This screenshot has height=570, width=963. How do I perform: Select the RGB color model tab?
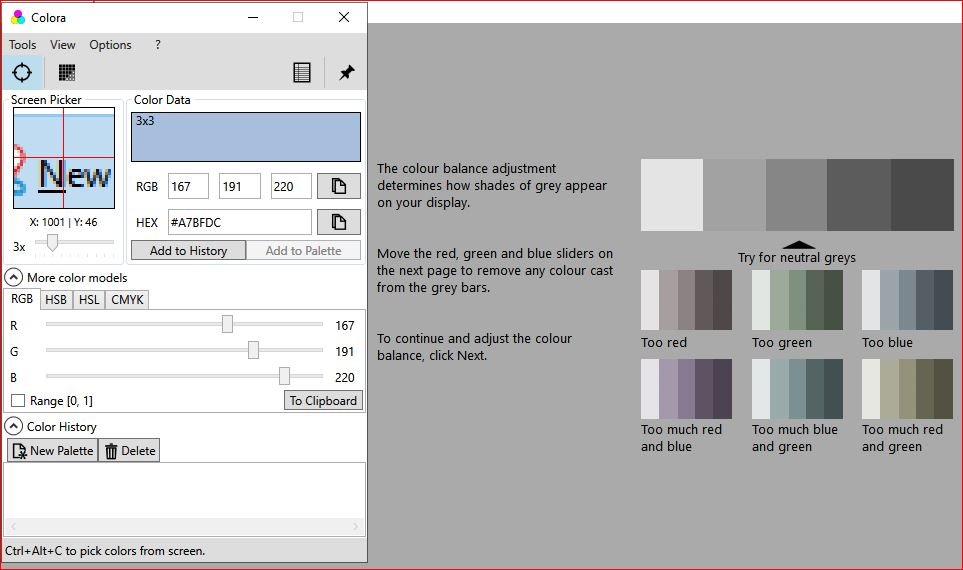click(x=22, y=299)
